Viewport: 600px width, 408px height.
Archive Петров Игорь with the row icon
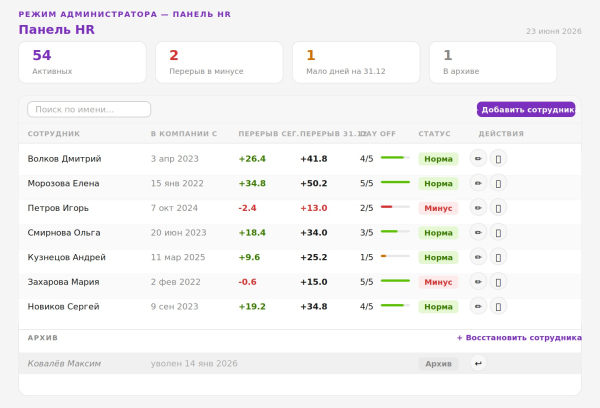(x=498, y=208)
